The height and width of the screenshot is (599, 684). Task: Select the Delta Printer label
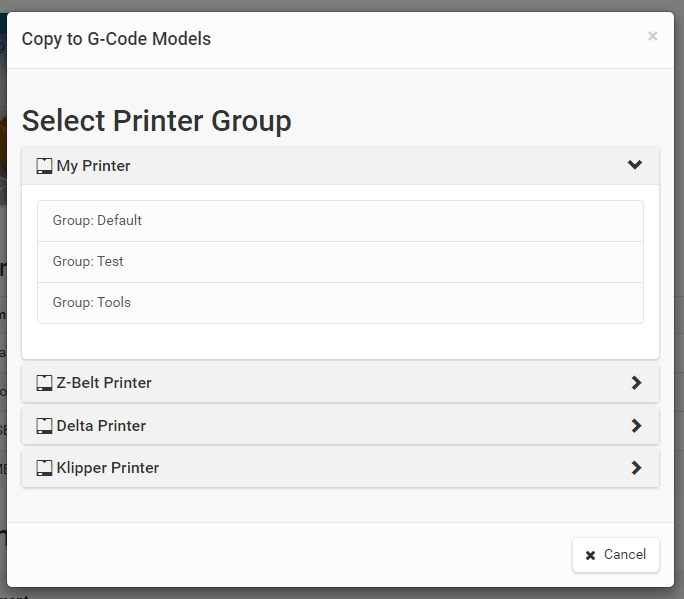tap(101, 426)
